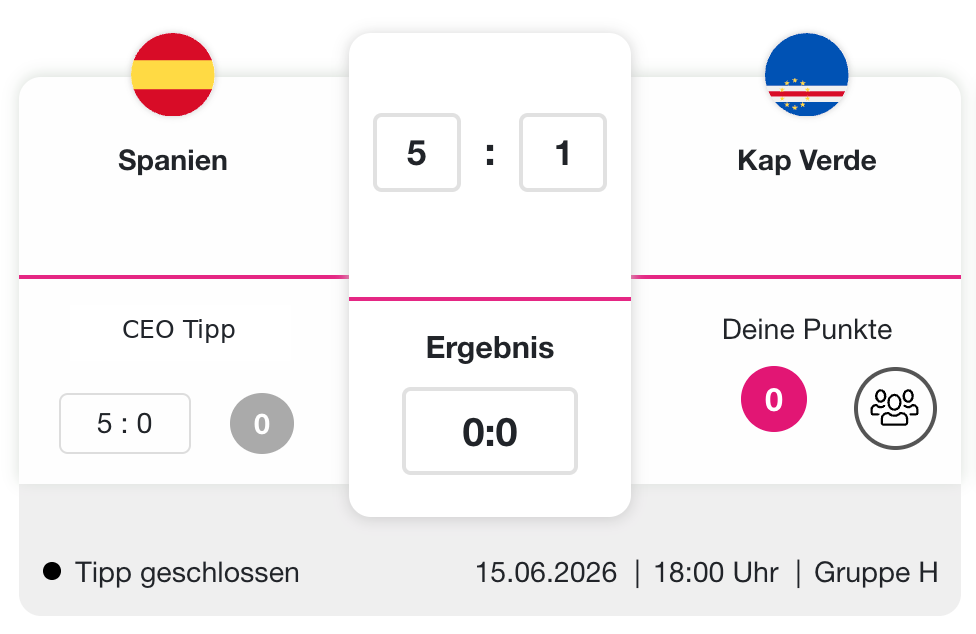Viewport: 976px width, 634px height.
Task: Select the home score field showing 5
Action: [x=417, y=152]
